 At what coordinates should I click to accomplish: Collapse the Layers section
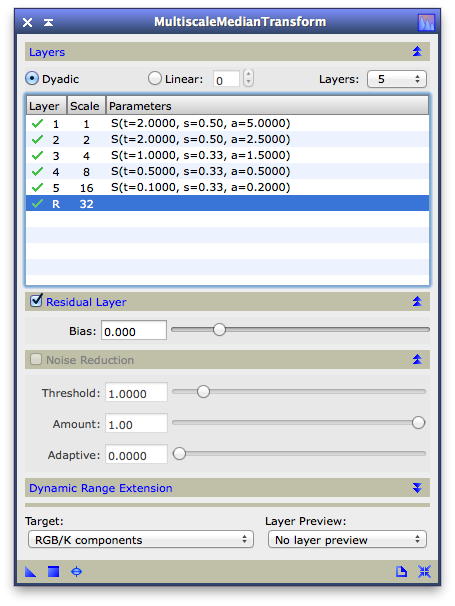click(x=417, y=51)
